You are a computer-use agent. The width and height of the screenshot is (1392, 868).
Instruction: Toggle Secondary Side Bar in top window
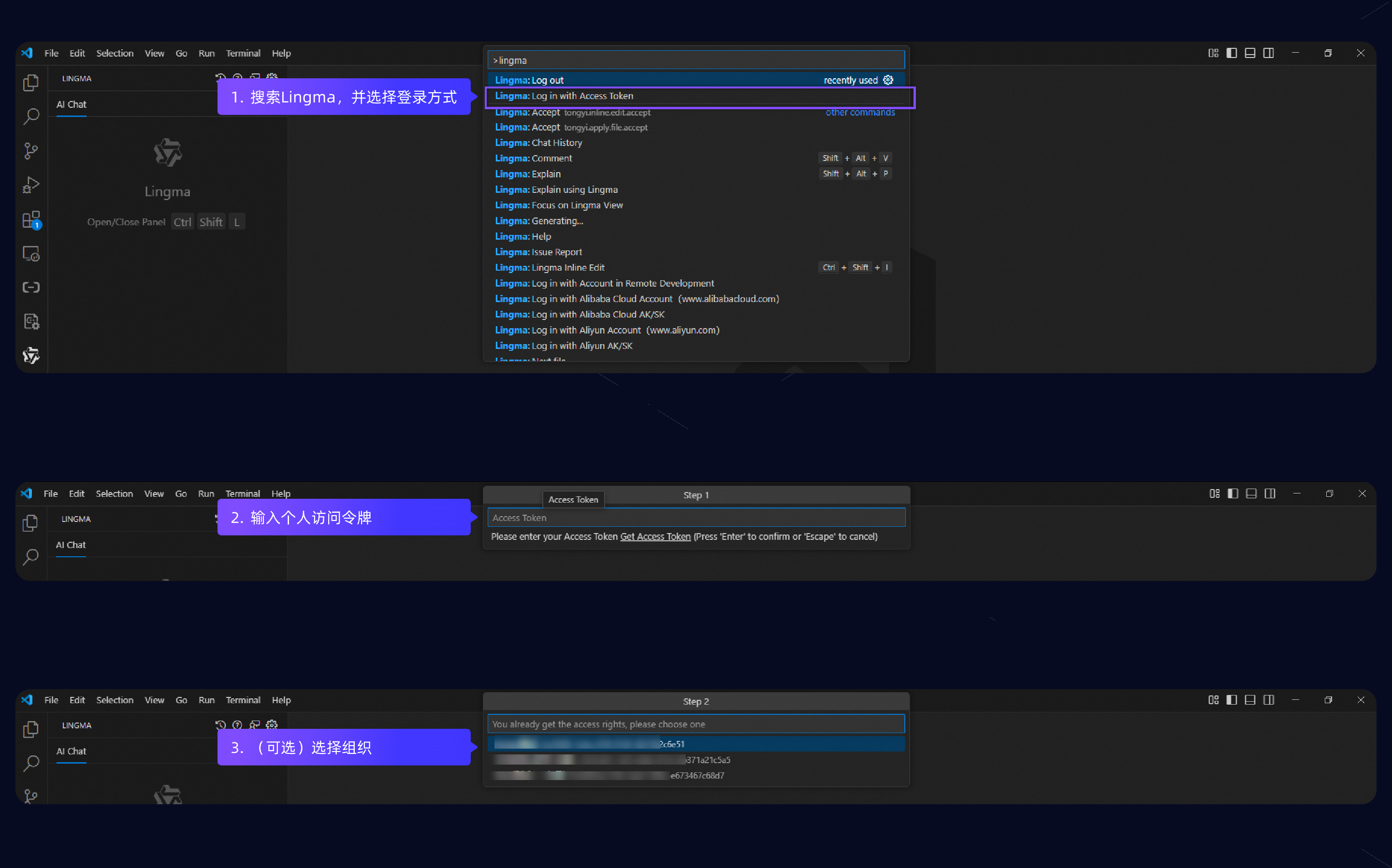1269,53
